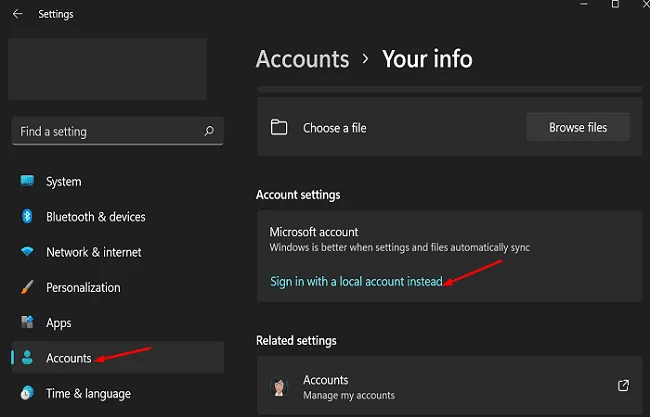Go to Personalization settings

[x=118, y=287]
